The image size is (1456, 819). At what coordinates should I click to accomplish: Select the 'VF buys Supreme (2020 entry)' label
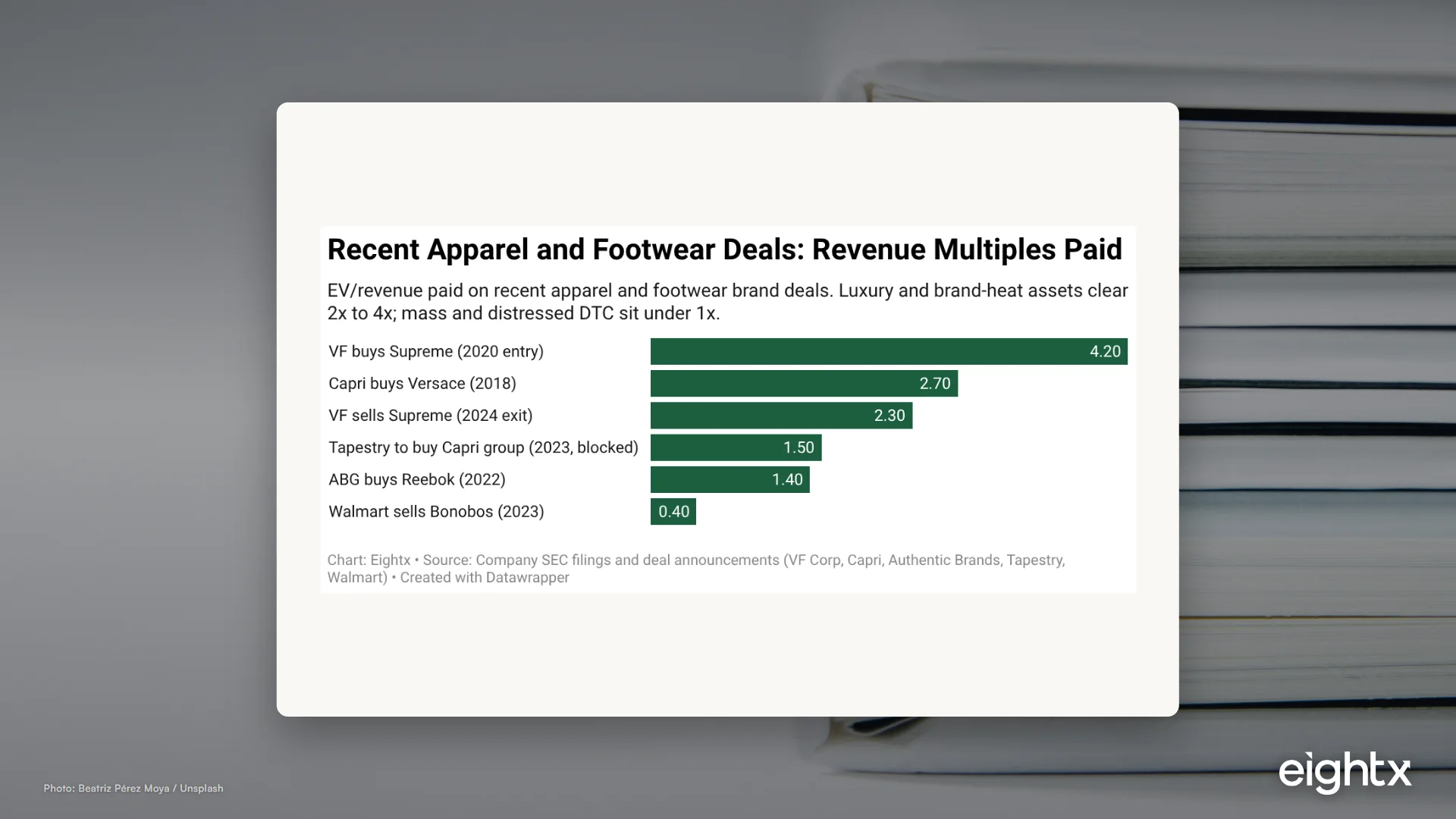pyautogui.click(x=436, y=352)
